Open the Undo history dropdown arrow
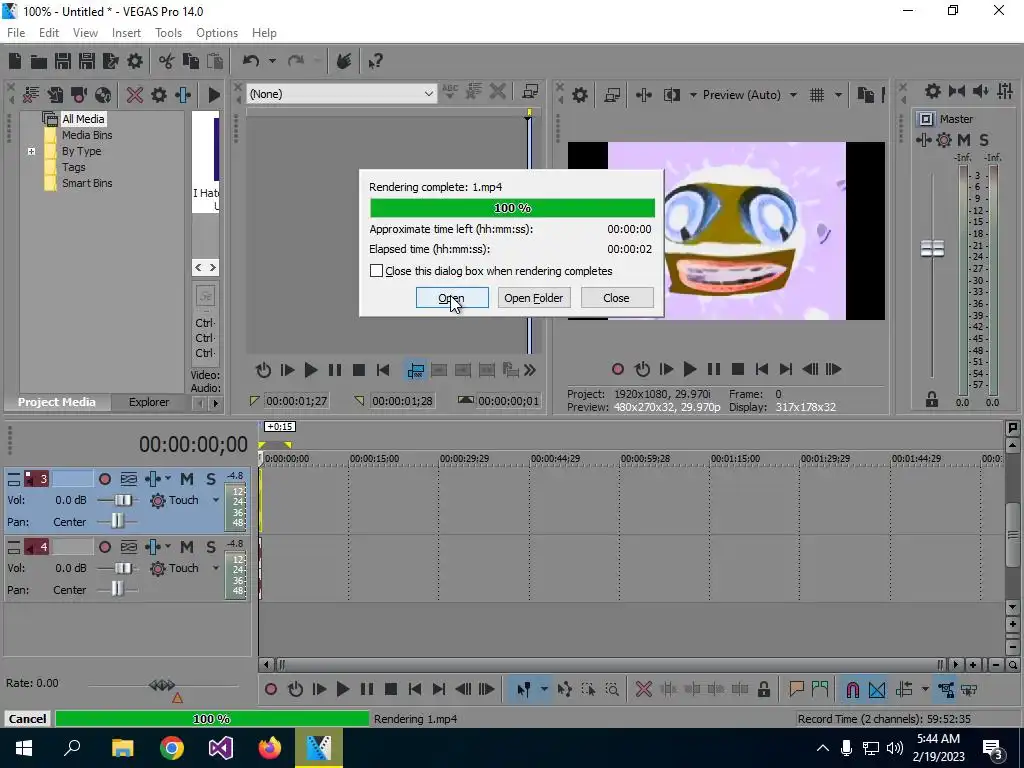The width and height of the screenshot is (1024, 768). 272,61
